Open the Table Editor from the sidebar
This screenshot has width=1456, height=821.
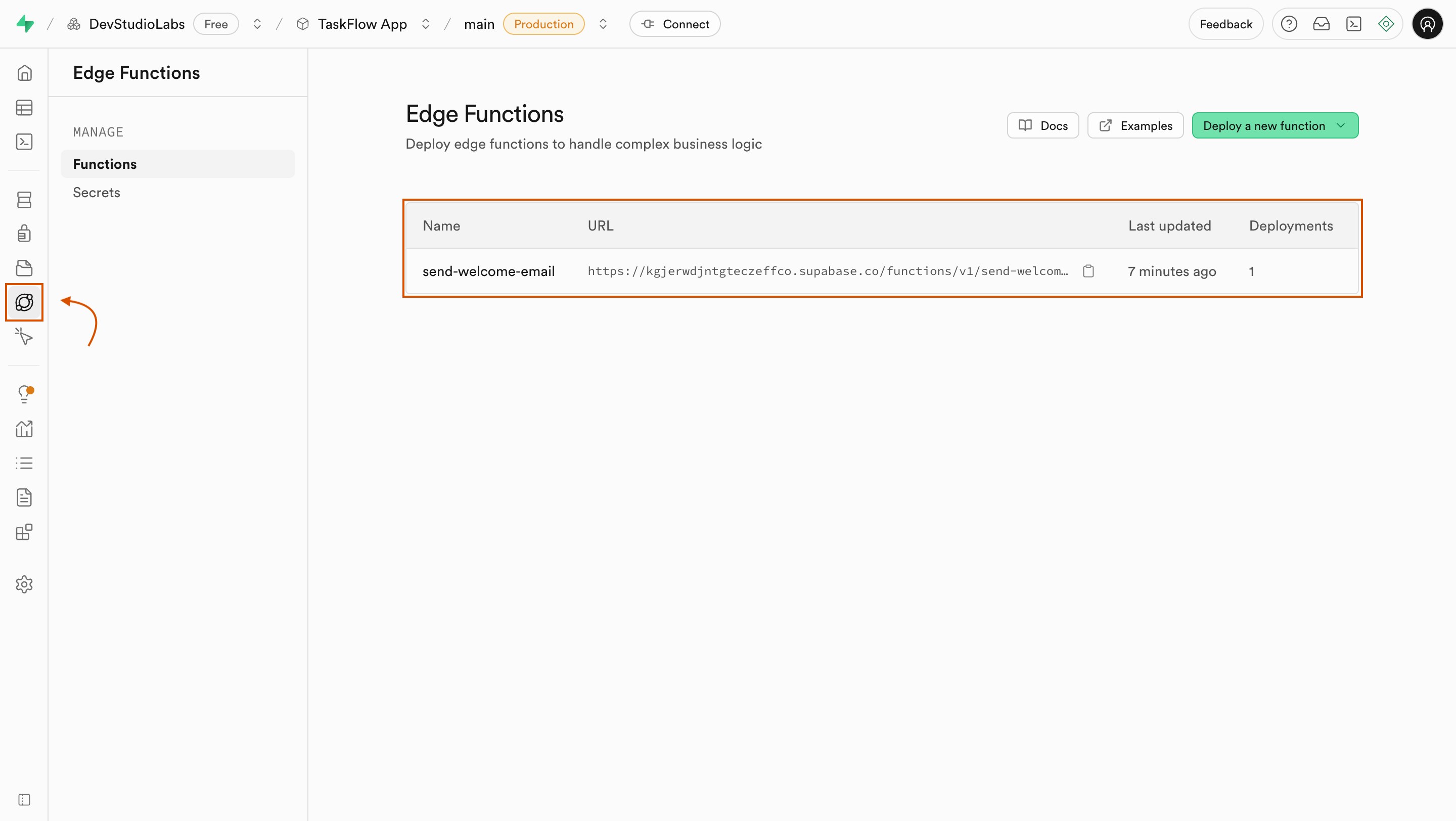(x=24, y=107)
